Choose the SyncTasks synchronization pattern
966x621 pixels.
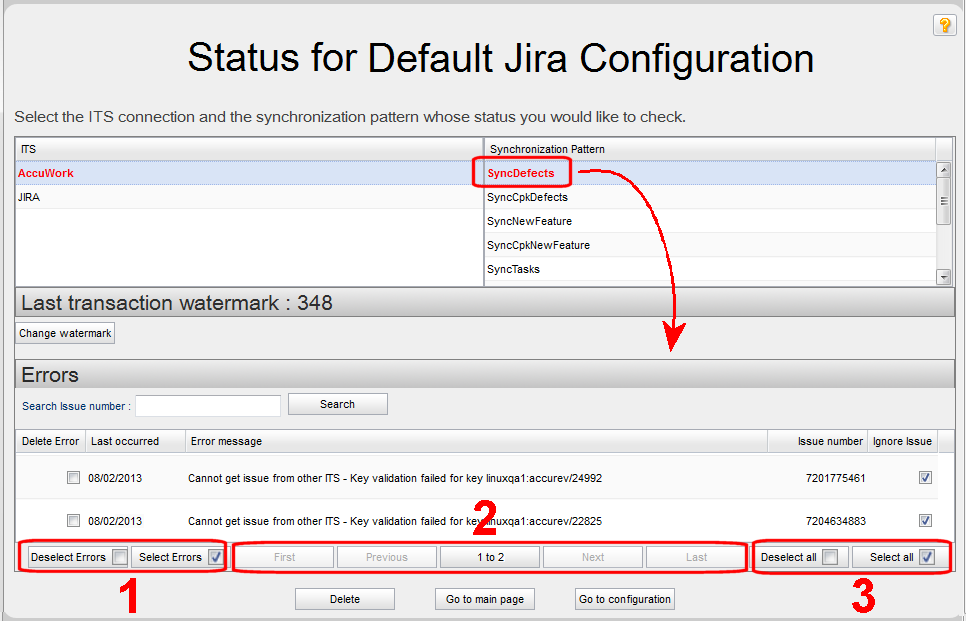coord(513,269)
